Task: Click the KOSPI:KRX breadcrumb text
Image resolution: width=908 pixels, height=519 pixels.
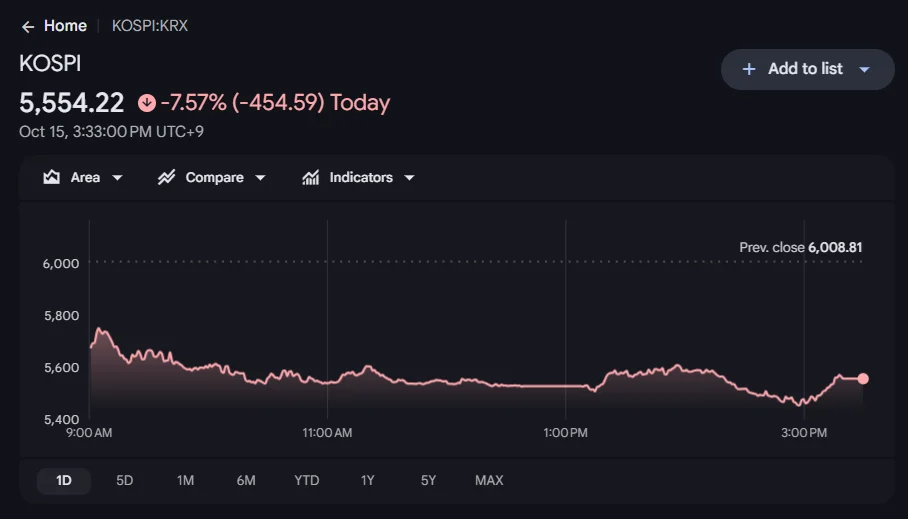Action: click(x=150, y=26)
